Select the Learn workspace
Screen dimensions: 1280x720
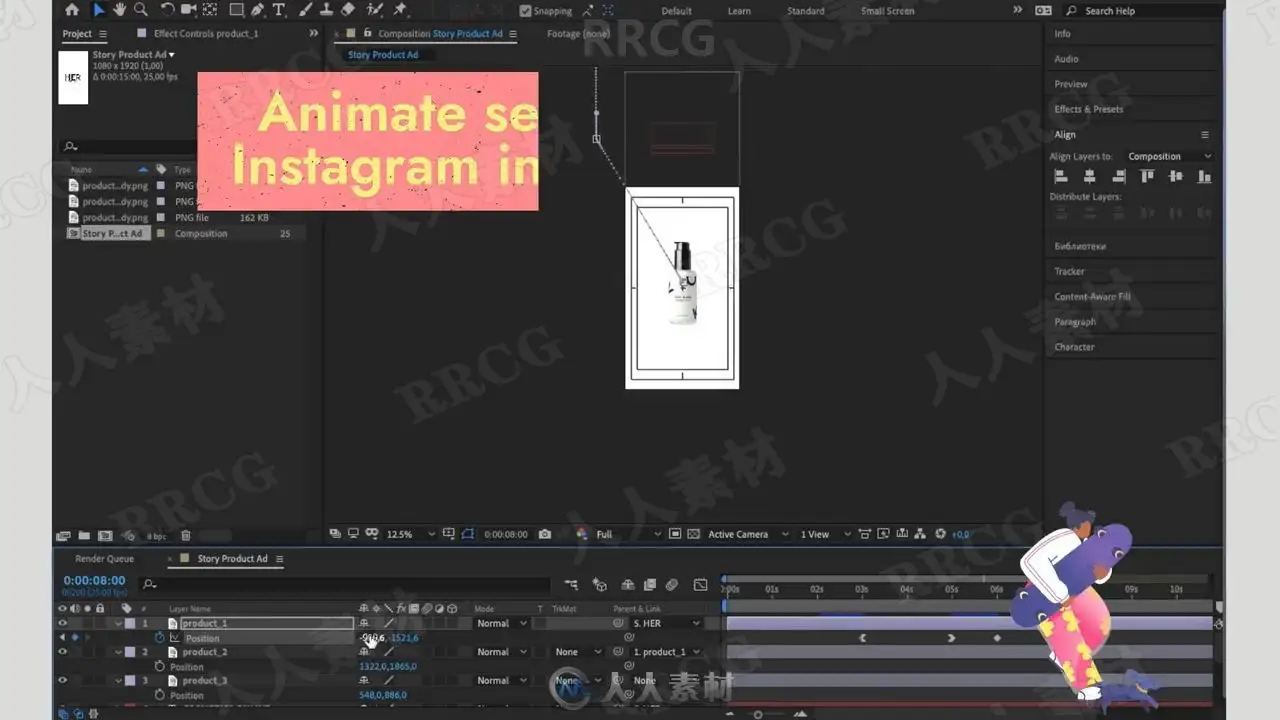coord(739,11)
